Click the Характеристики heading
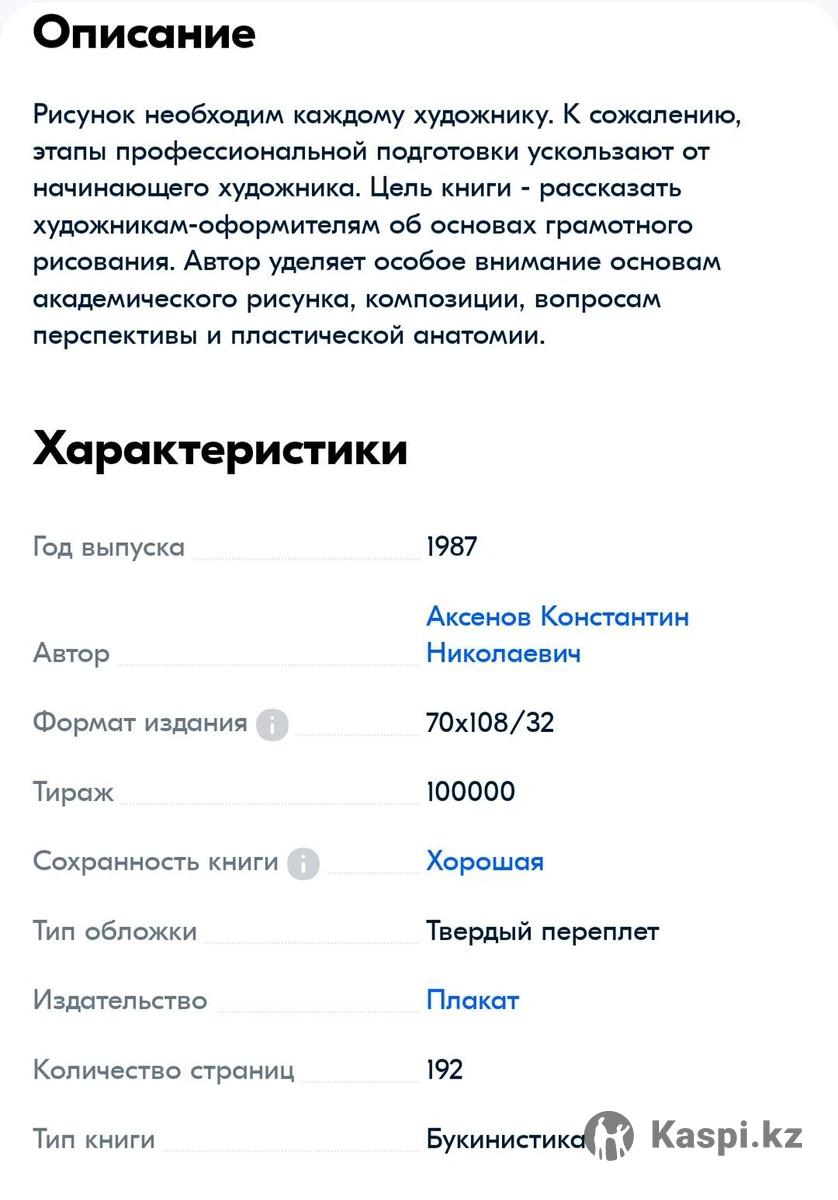Viewport: 838px width, 1200px height. tap(220, 450)
